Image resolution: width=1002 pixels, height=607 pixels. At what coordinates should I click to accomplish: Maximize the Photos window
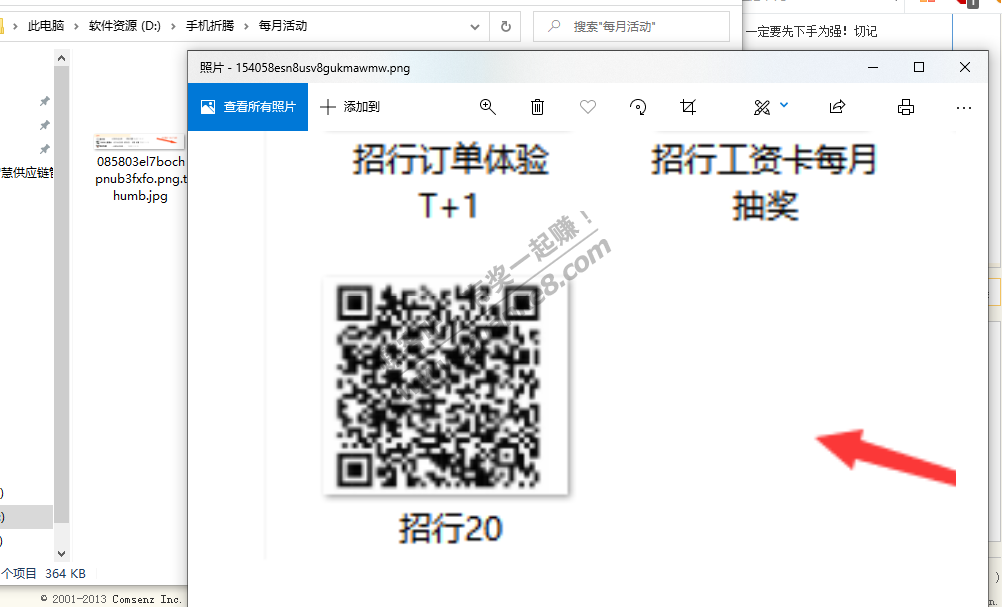(x=919, y=67)
